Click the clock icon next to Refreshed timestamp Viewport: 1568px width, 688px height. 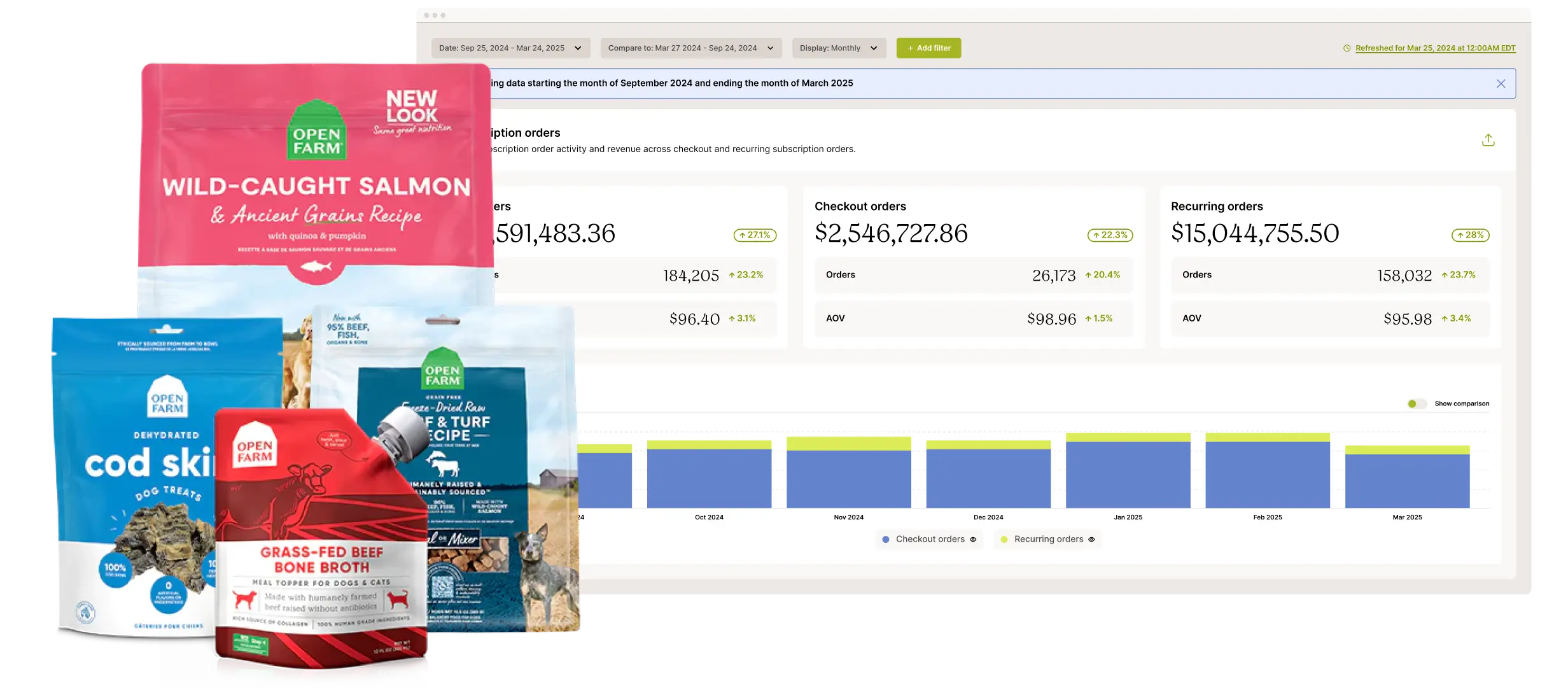tap(1345, 48)
